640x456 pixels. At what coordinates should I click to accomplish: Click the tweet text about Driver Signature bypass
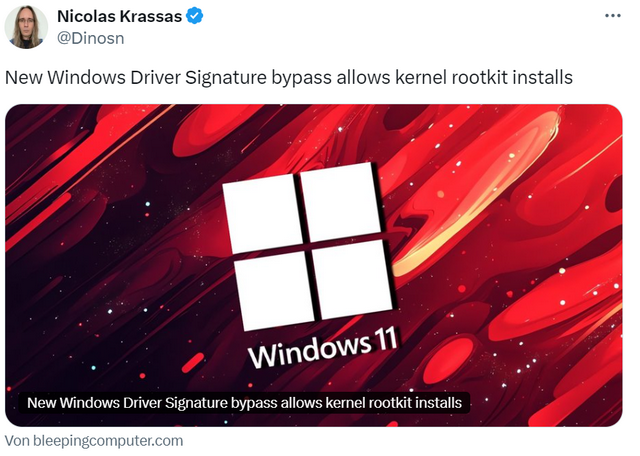[289, 78]
